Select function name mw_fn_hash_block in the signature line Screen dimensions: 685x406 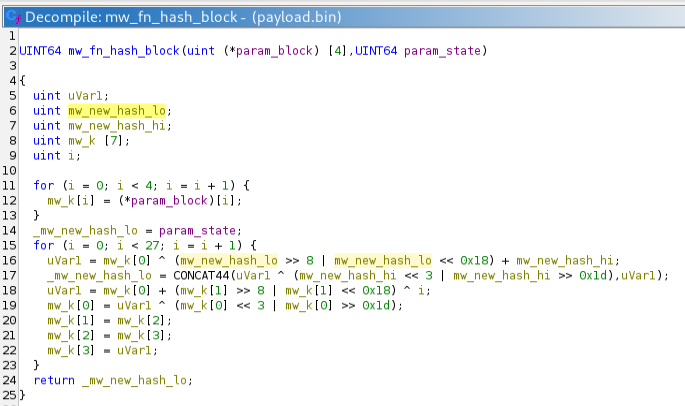(124, 51)
